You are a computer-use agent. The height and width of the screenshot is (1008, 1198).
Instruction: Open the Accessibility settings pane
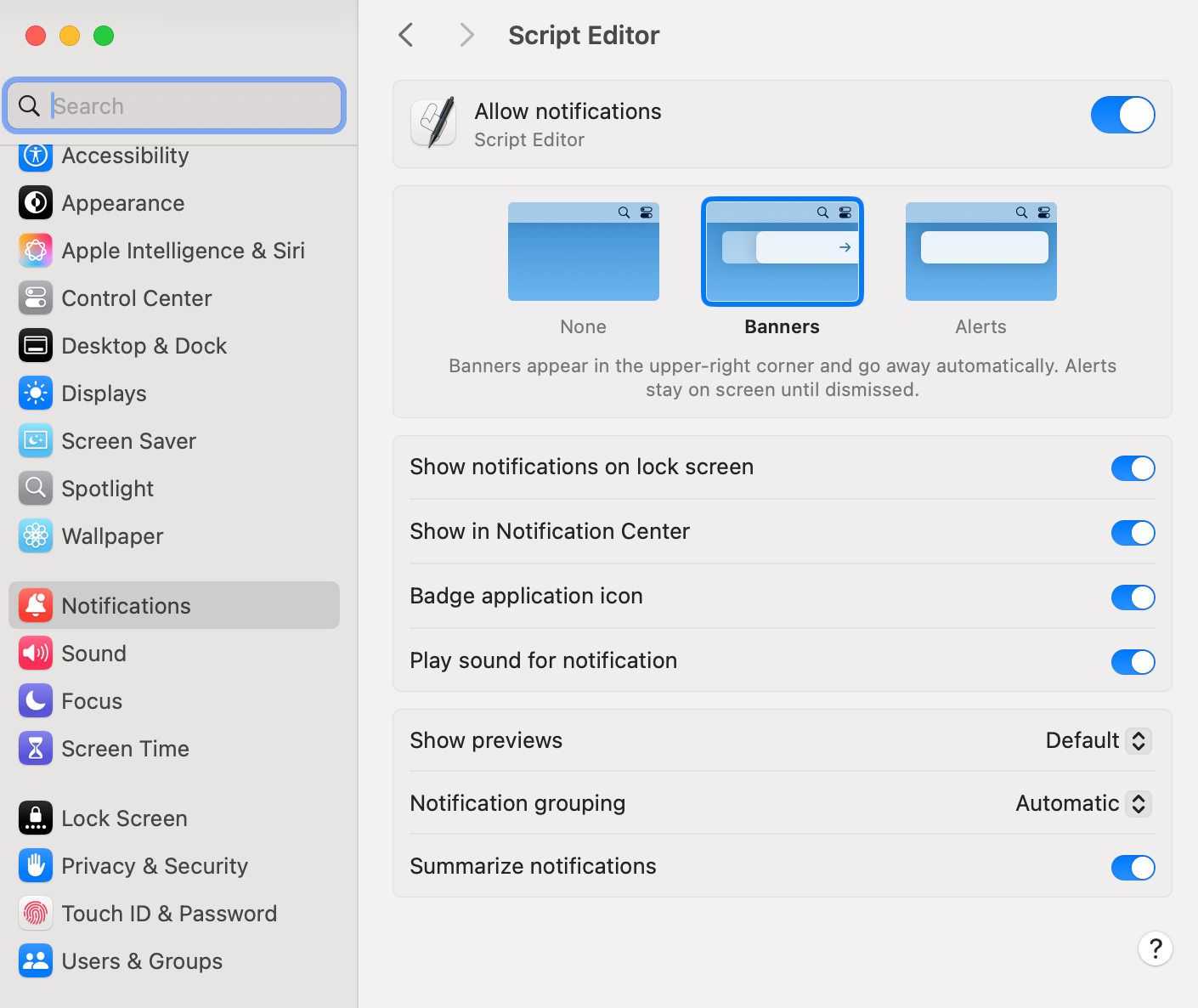[x=174, y=156]
